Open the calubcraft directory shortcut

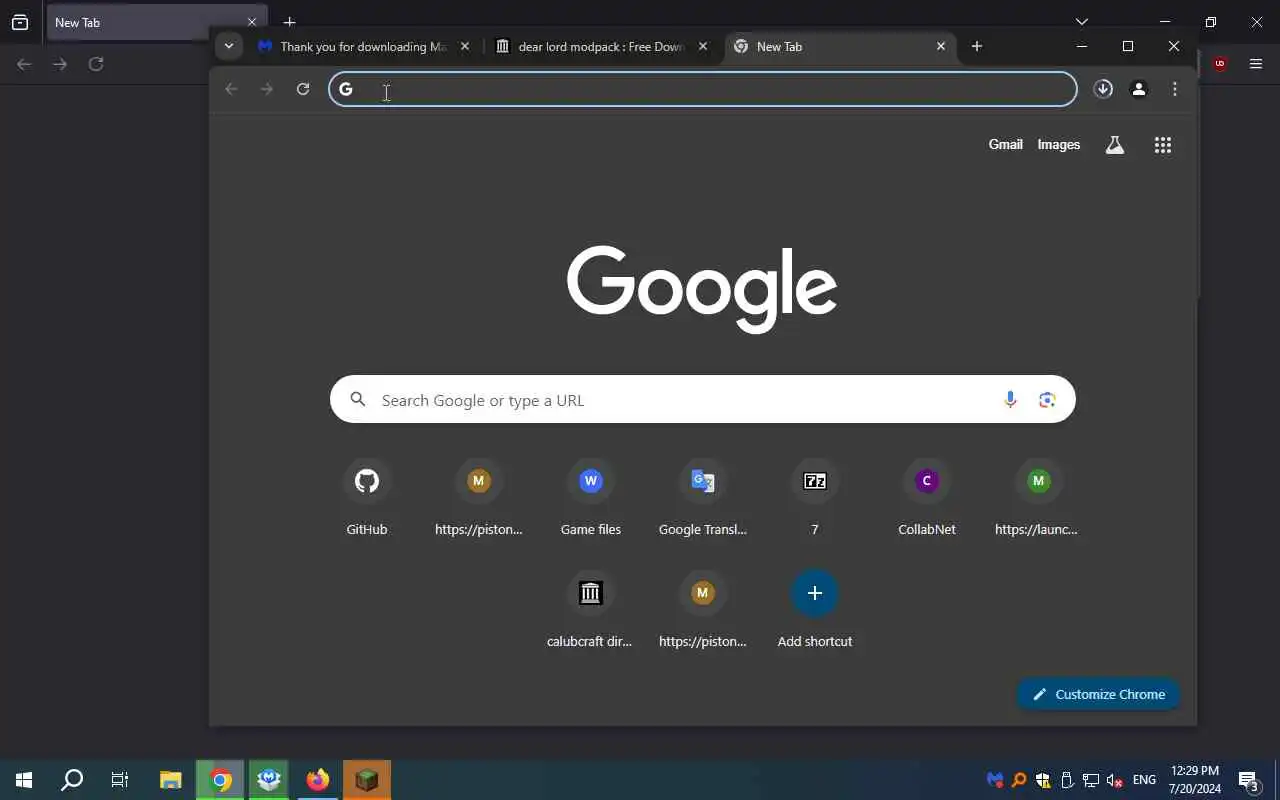click(x=591, y=593)
